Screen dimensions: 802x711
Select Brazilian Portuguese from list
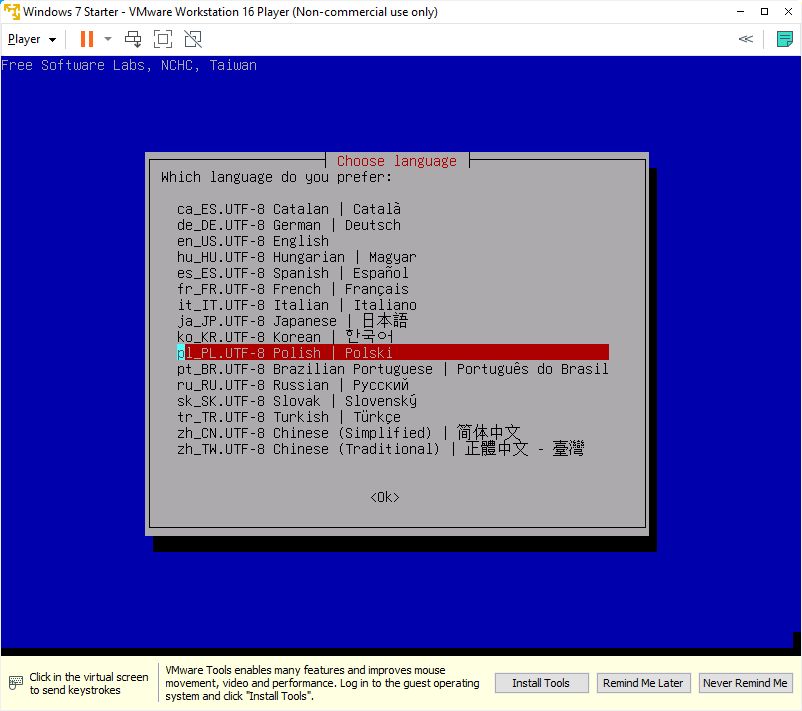[x=392, y=369]
